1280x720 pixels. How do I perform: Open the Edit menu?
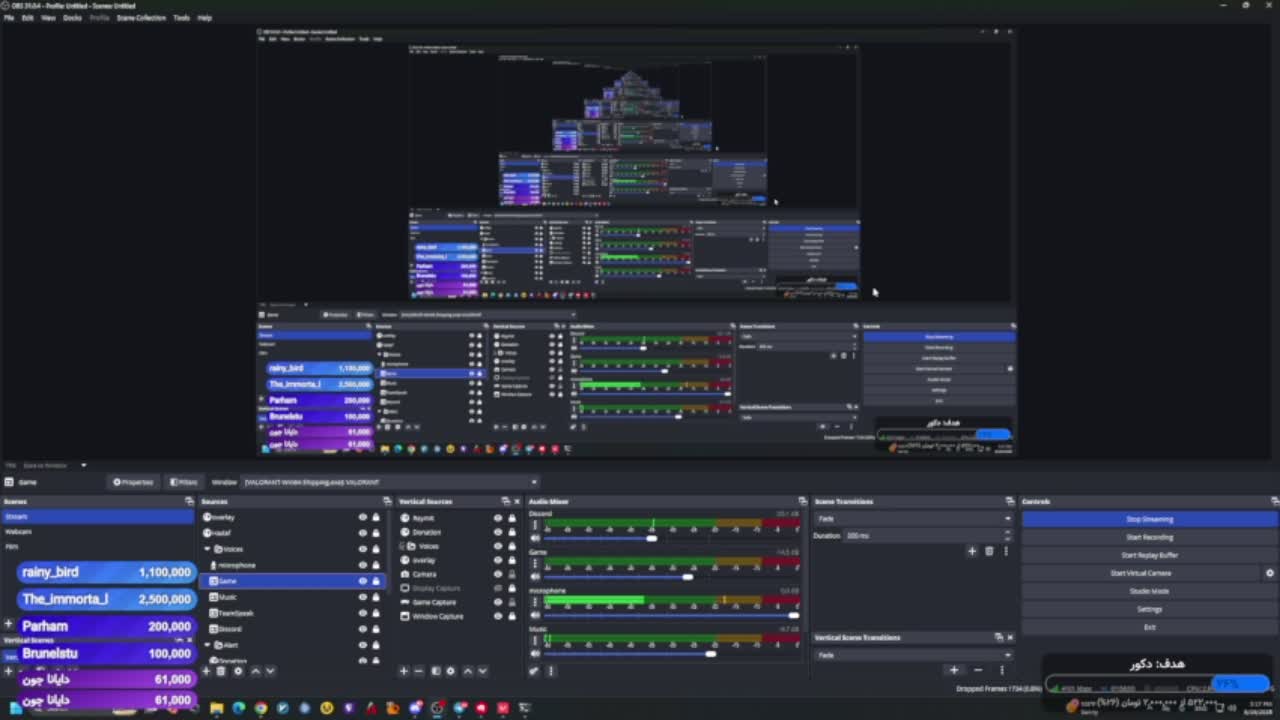tap(28, 18)
